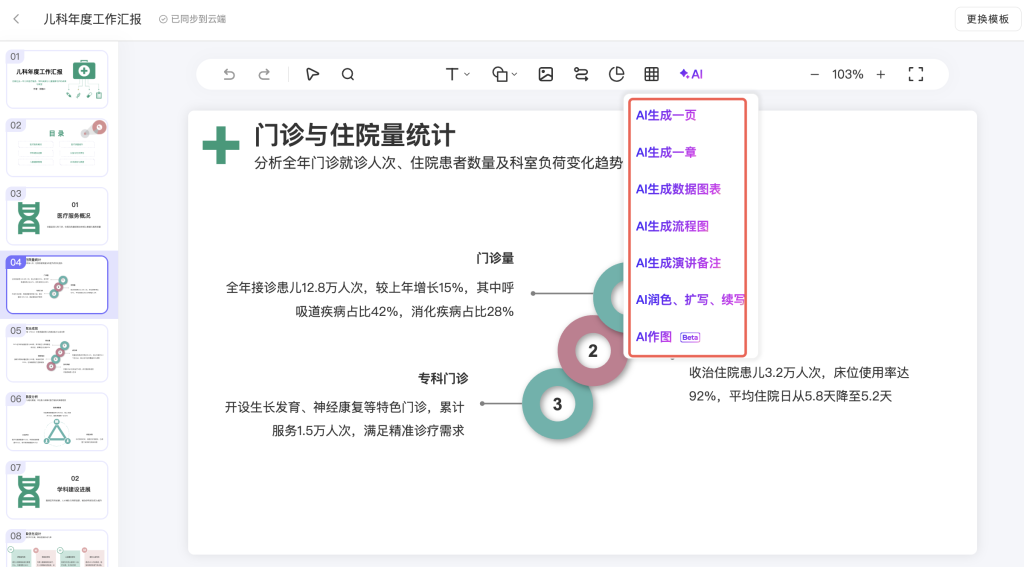Viewport: 1024px width, 567px height.
Task: Insert a table grid icon
Action: coord(651,74)
